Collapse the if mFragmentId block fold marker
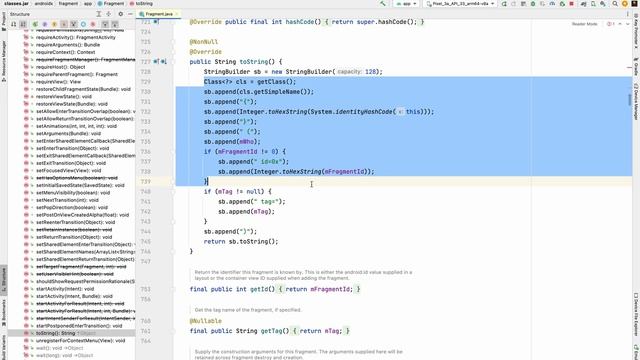The image size is (640, 360). (x=173, y=151)
